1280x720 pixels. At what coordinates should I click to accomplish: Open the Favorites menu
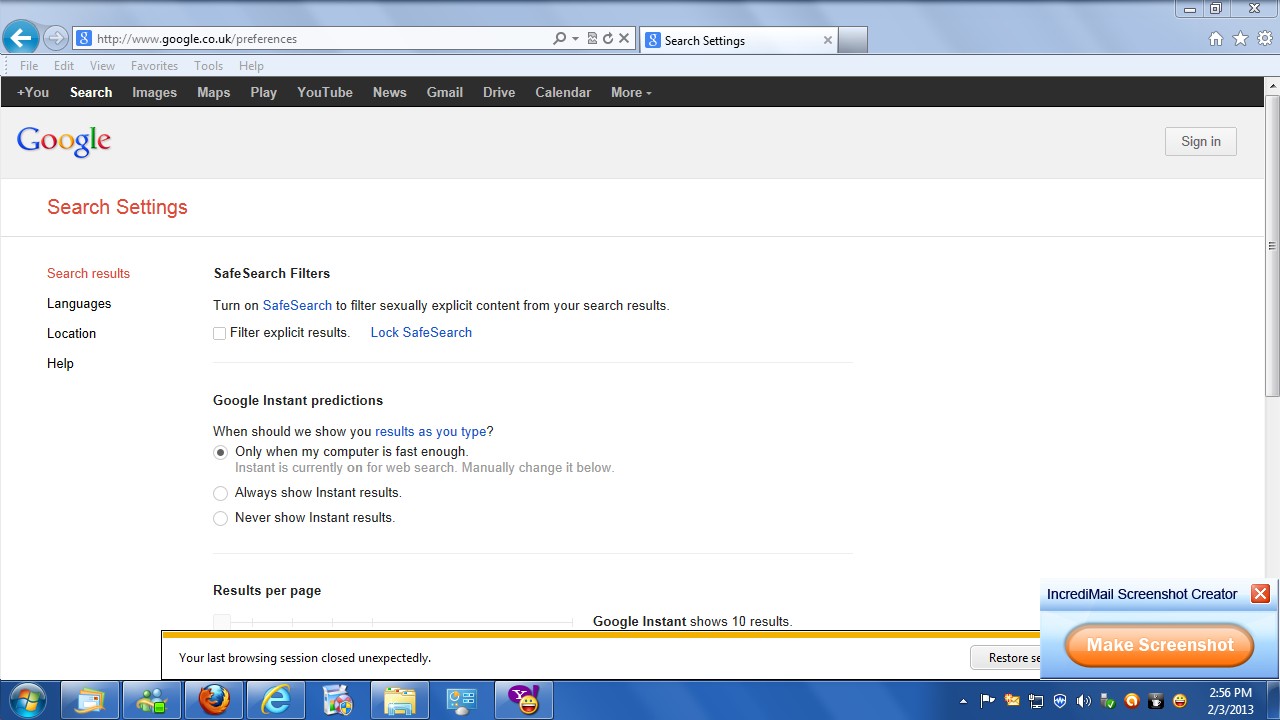[154, 66]
